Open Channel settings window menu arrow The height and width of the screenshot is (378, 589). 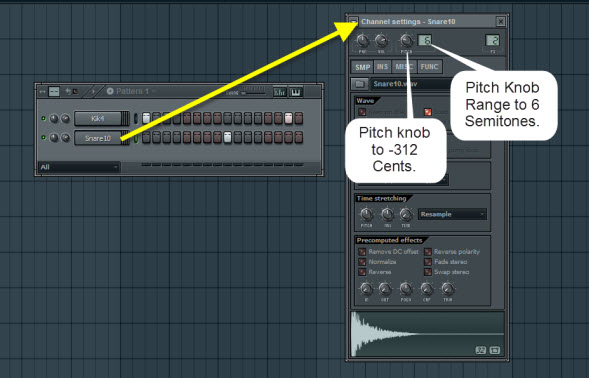[x=353, y=21]
